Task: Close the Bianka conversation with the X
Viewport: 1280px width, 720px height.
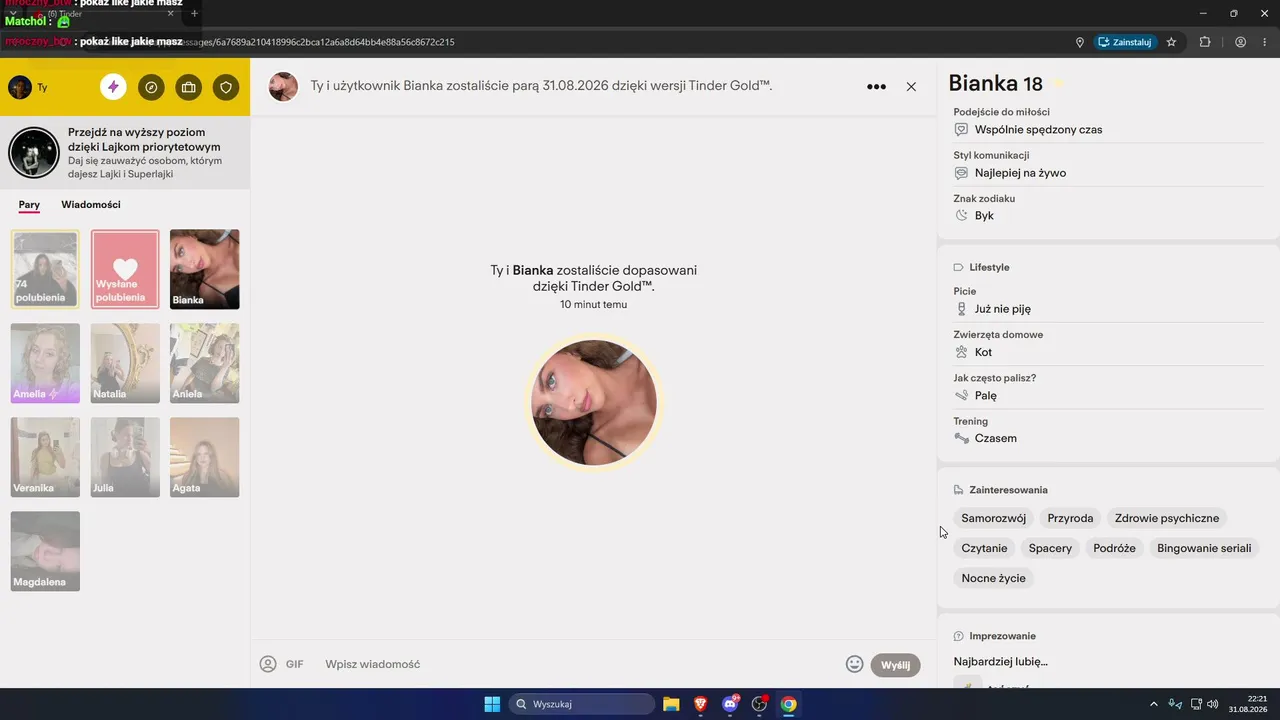Action: pyautogui.click(x=911, y=87)
